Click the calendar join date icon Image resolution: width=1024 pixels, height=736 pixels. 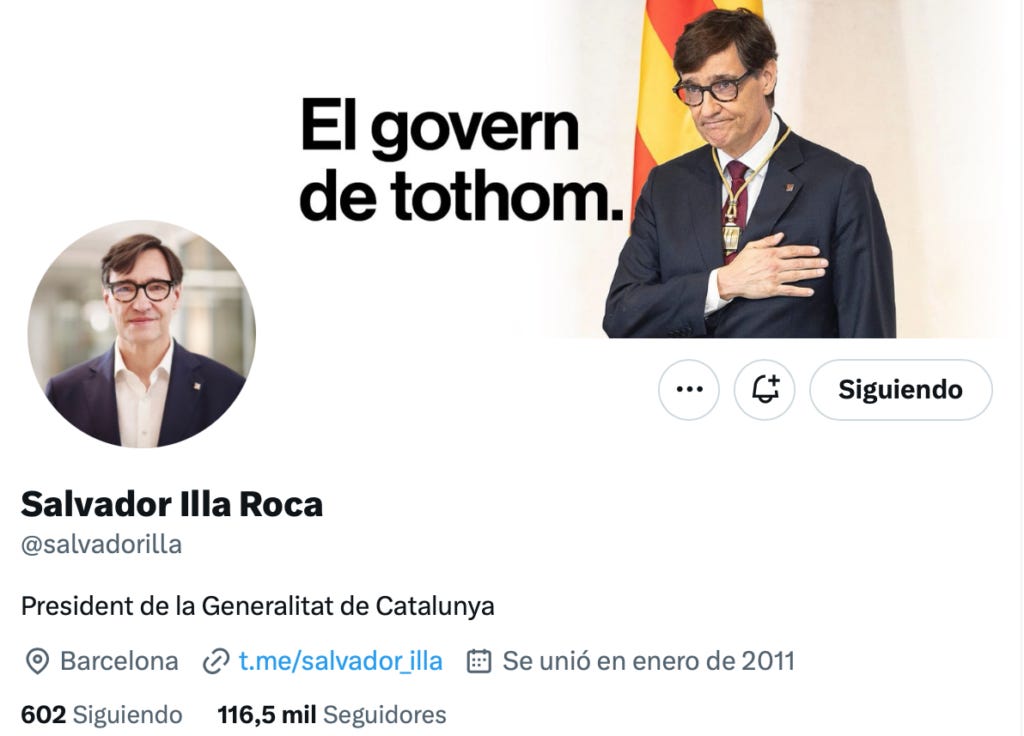(x=479, y=661)
